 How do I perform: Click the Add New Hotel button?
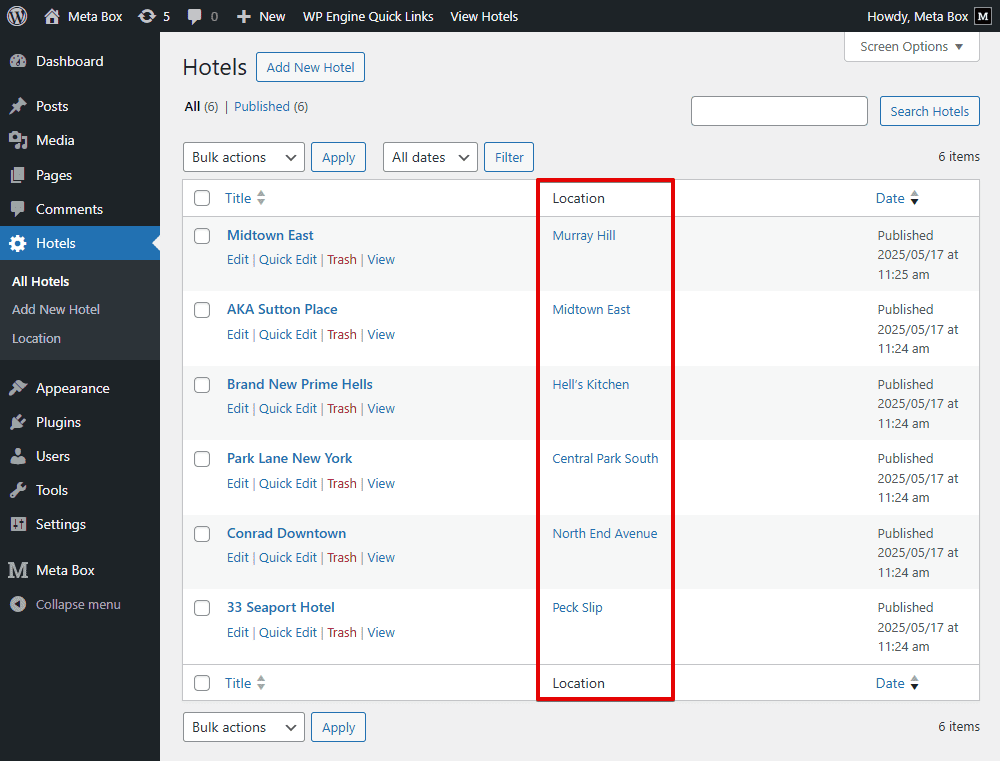click(x=310, y=67)
